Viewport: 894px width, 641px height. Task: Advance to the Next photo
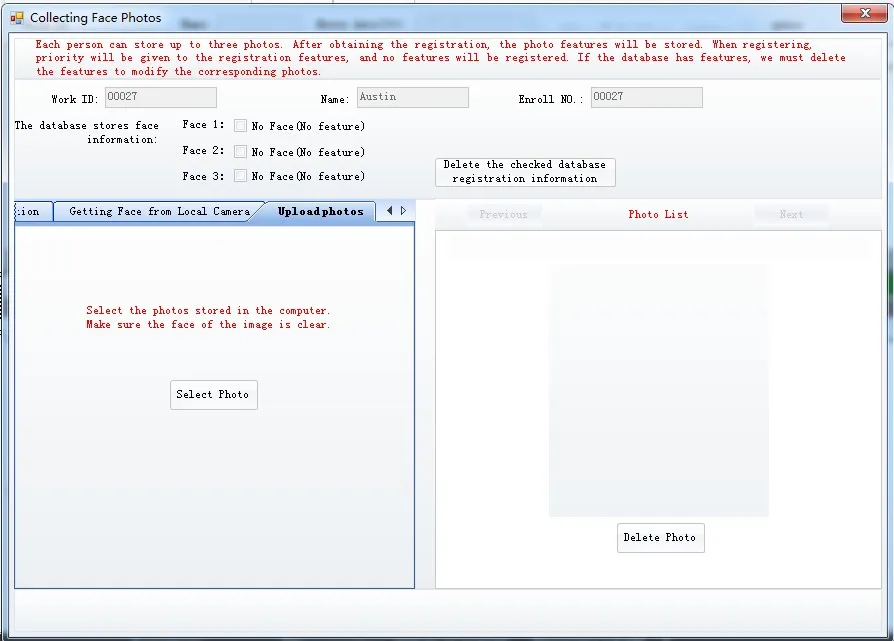tap(791, 214)
